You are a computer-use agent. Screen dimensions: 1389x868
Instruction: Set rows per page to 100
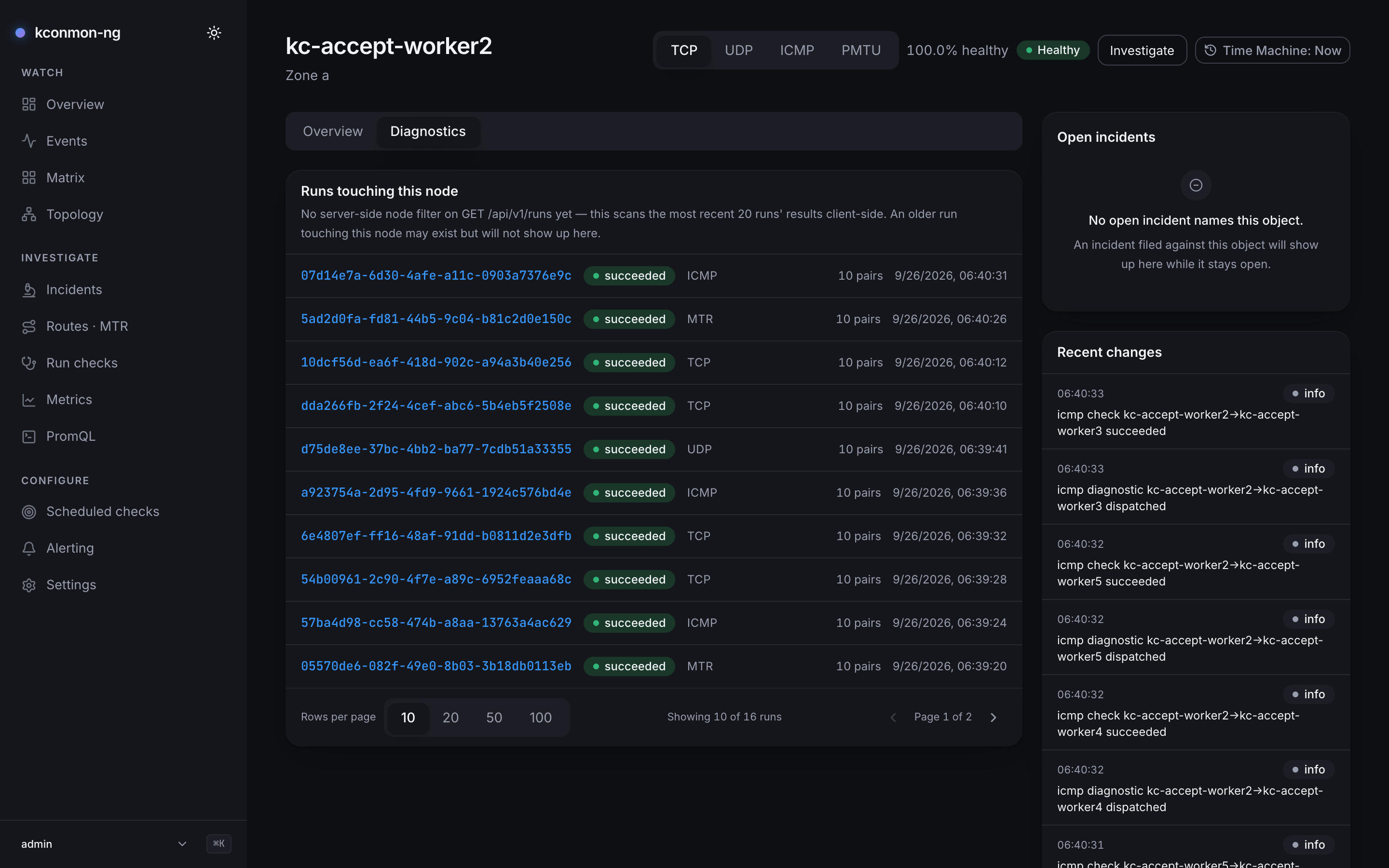pyautogui.click(x=540, y=717)
